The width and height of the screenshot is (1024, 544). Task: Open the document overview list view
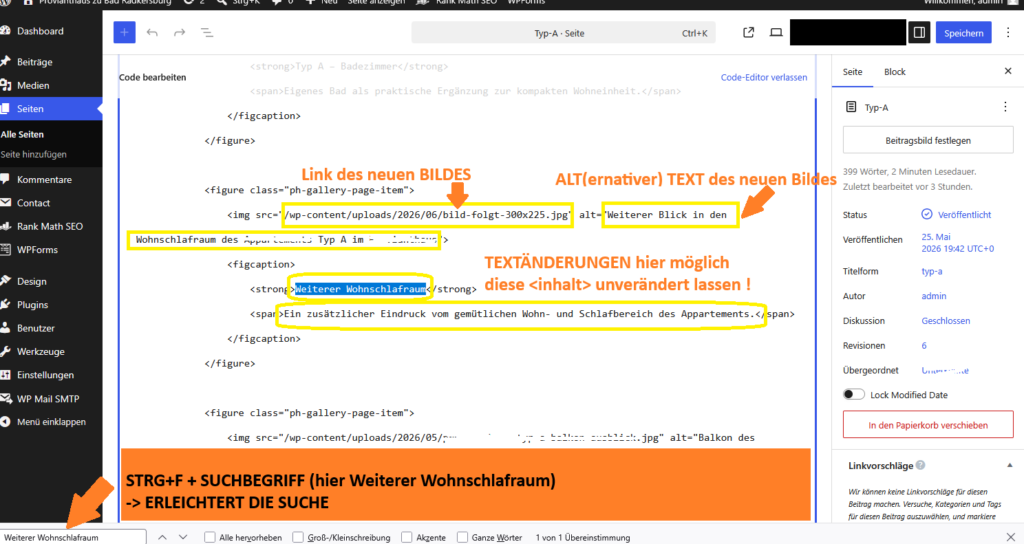(x=207, y=33)
